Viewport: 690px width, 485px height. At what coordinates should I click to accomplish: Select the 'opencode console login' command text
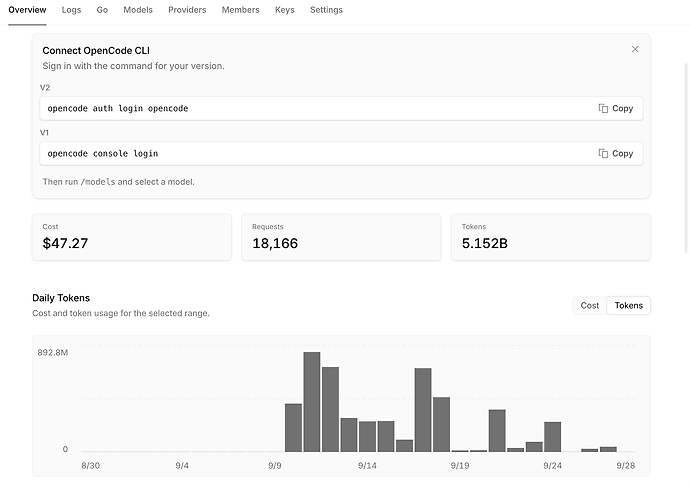point(103,154)
